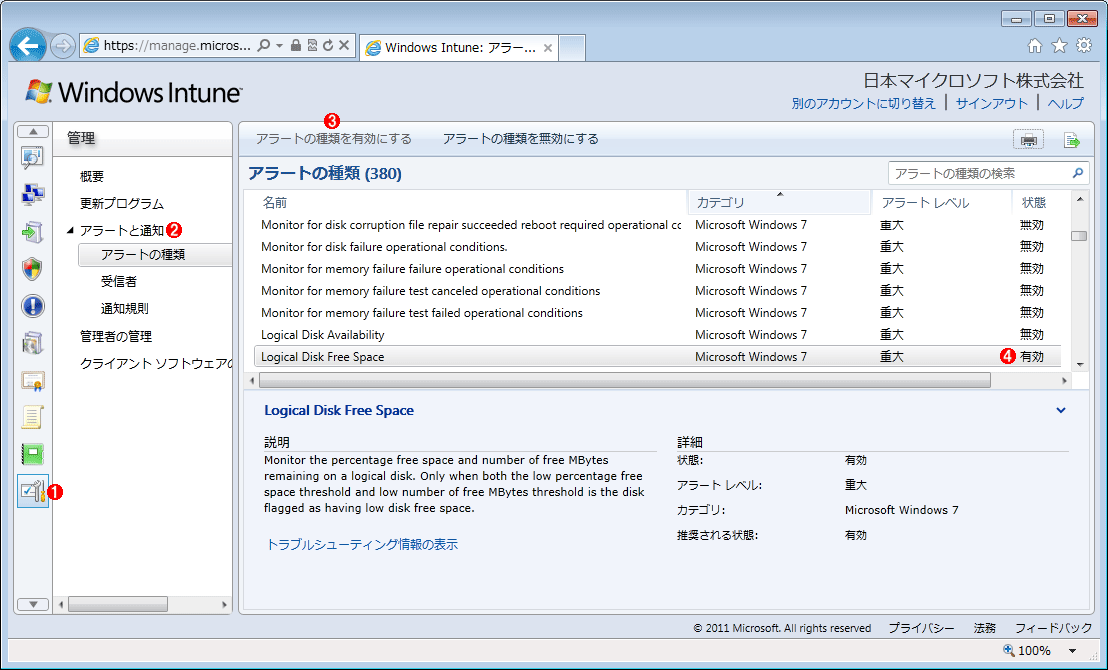Viewport: 1108px width, 670px height.
Task: Select the Windows Intune browser tab
Action: tap(459, 48)
